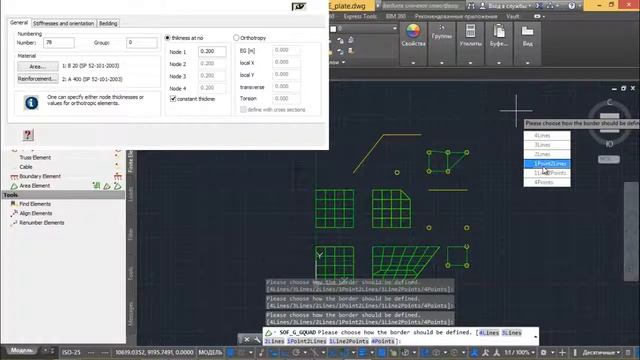
Task: Click the help question mark in title bar
Action: (x=571, y=6)
